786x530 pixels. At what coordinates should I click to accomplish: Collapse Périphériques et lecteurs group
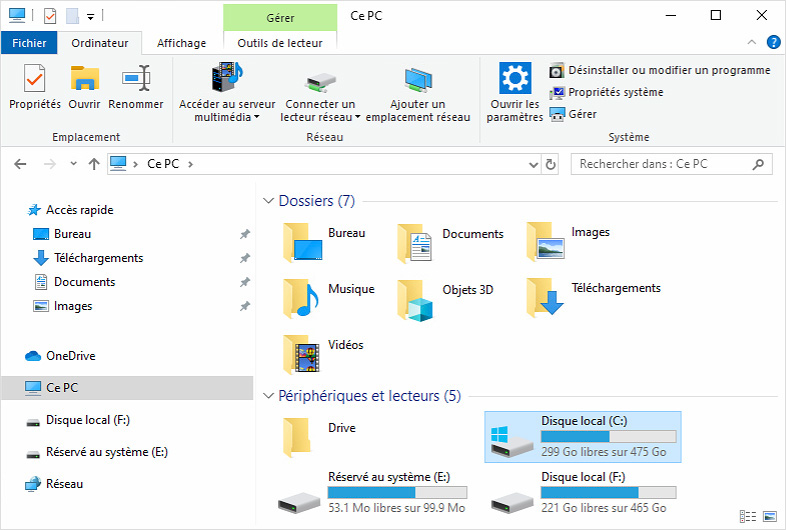coord(268,396)
